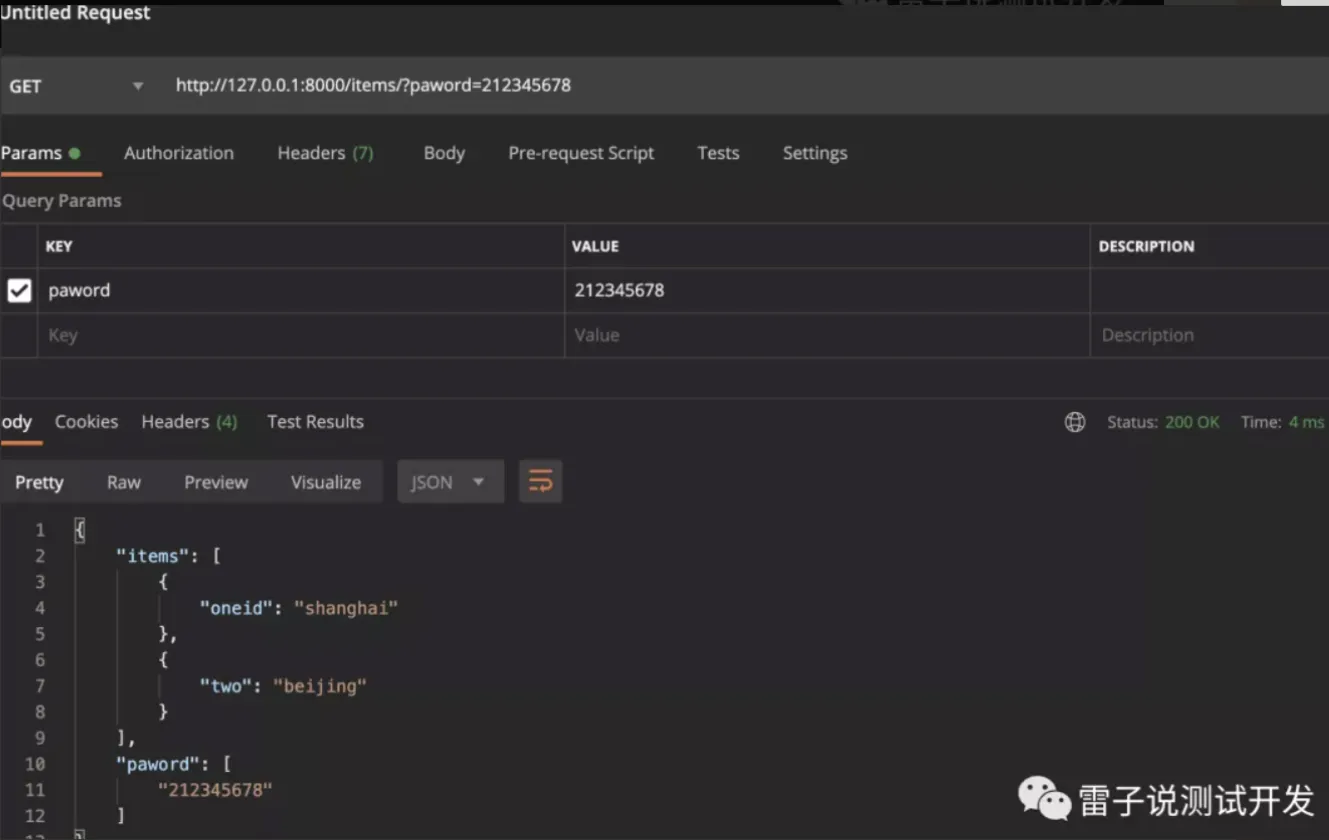
Task: Open the response Cookies tab
Action: pos(86,422)
